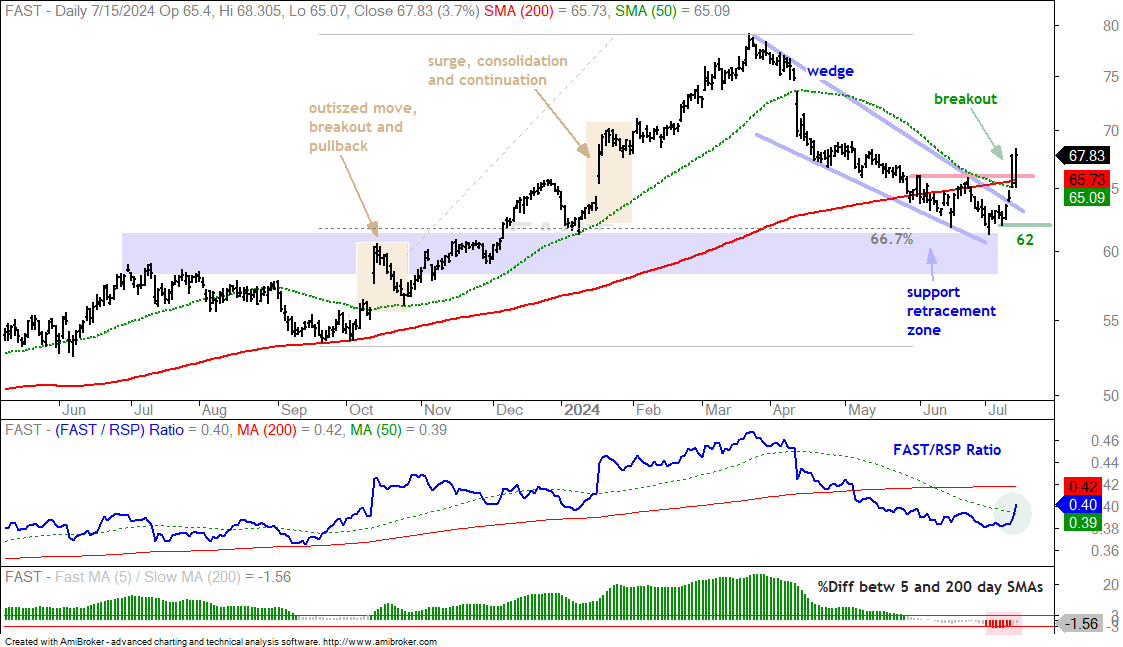Click the 'FAST/RSP Ratio' panel label
The image size is (1123, 647).
(947, 450)
